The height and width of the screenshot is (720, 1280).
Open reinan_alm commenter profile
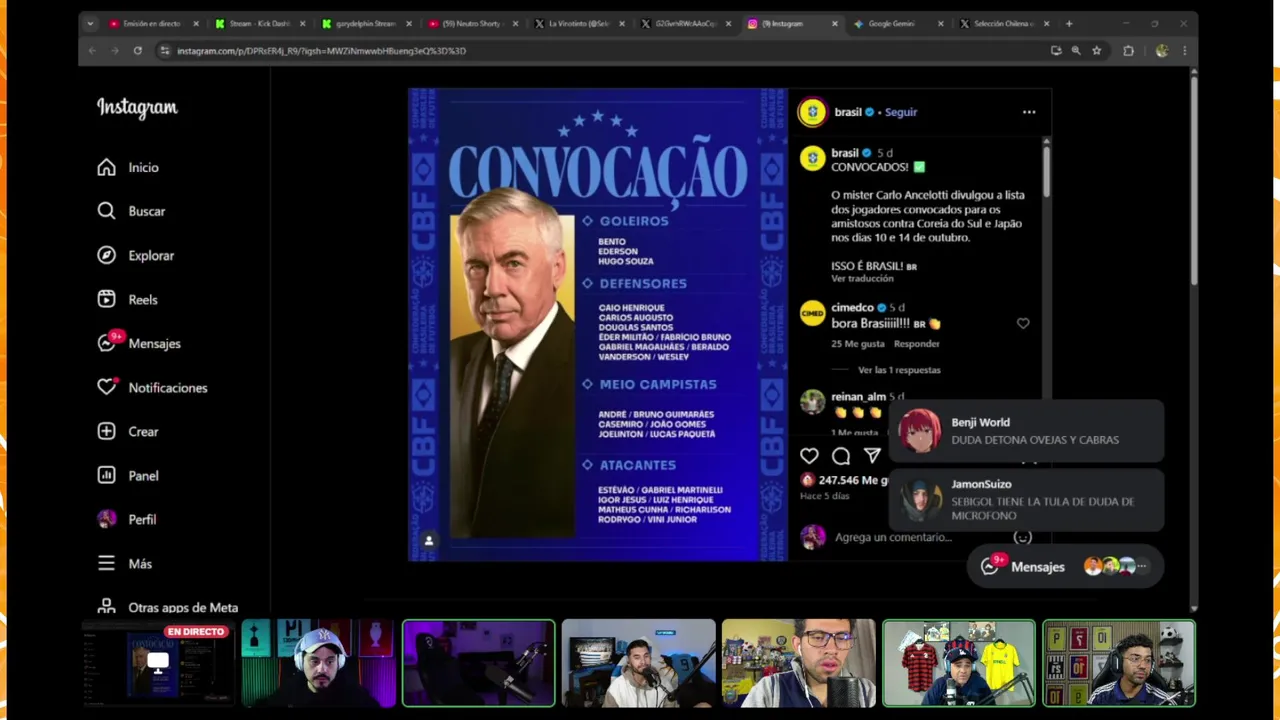point(858,396)
